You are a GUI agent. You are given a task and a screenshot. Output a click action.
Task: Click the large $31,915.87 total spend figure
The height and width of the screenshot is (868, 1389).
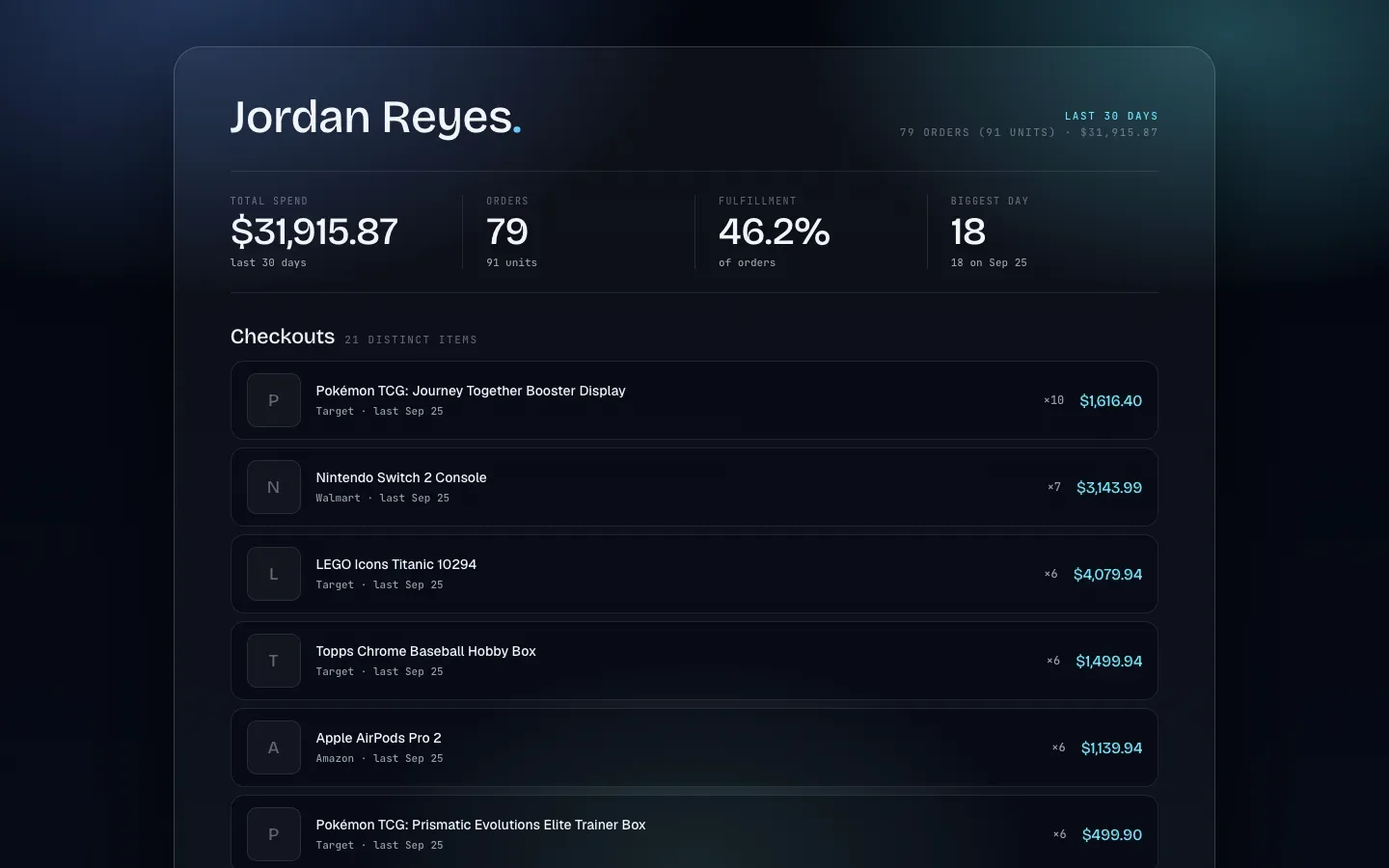click(x=314, y=231)
